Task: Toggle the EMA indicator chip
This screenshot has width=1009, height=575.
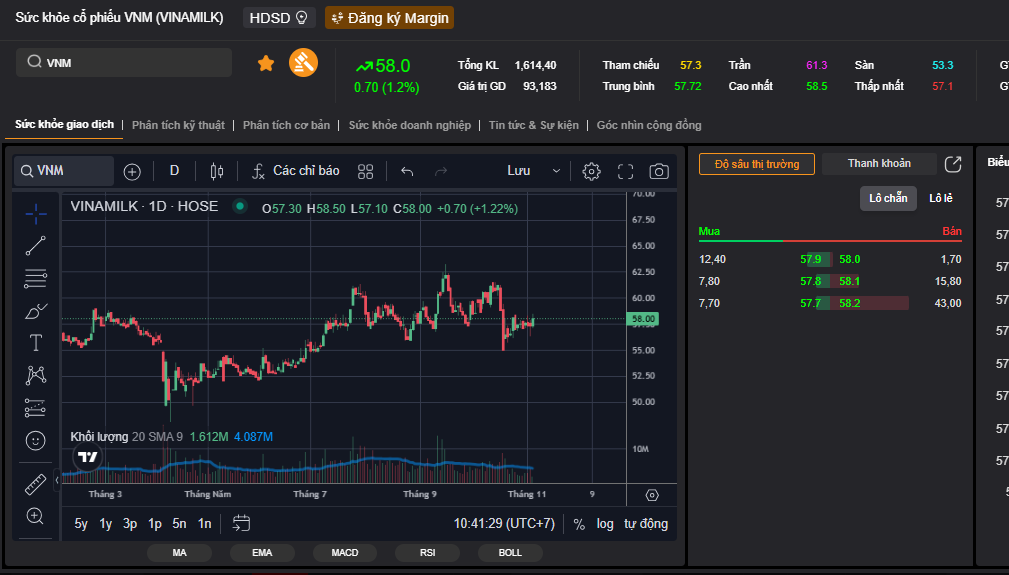Action: point(262,552)
